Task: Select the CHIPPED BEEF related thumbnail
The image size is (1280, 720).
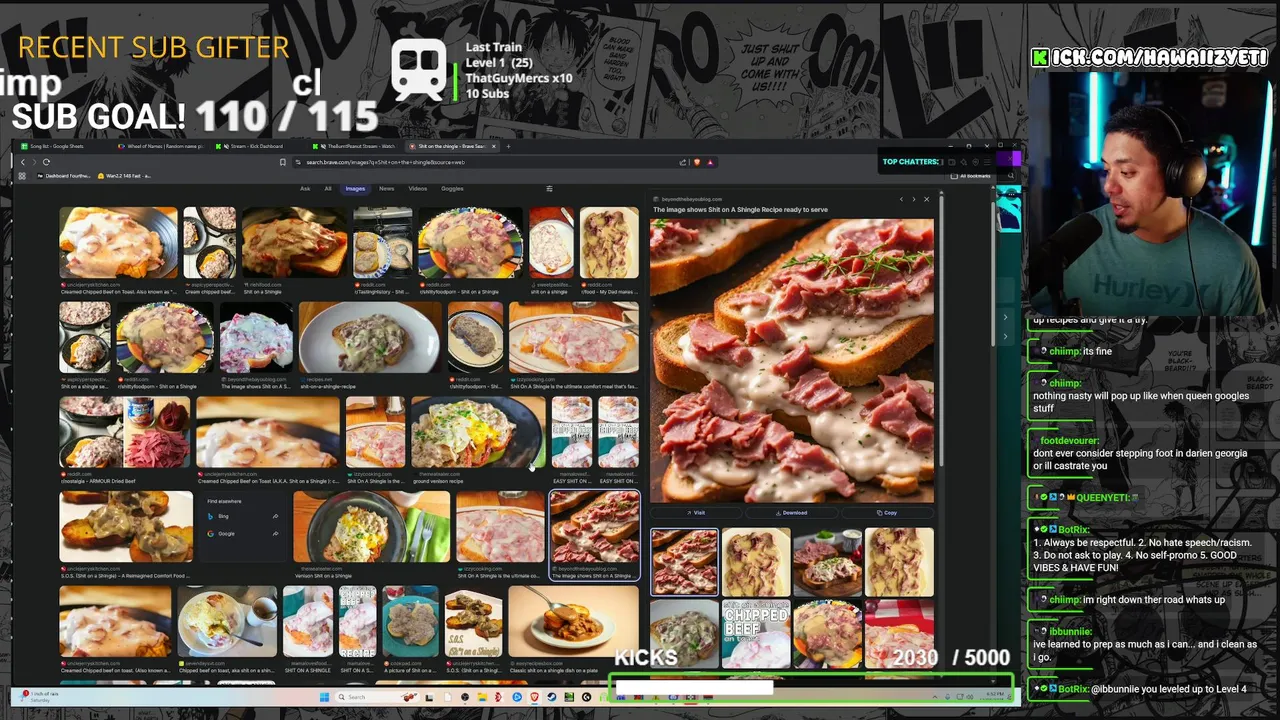Action: 756,634
